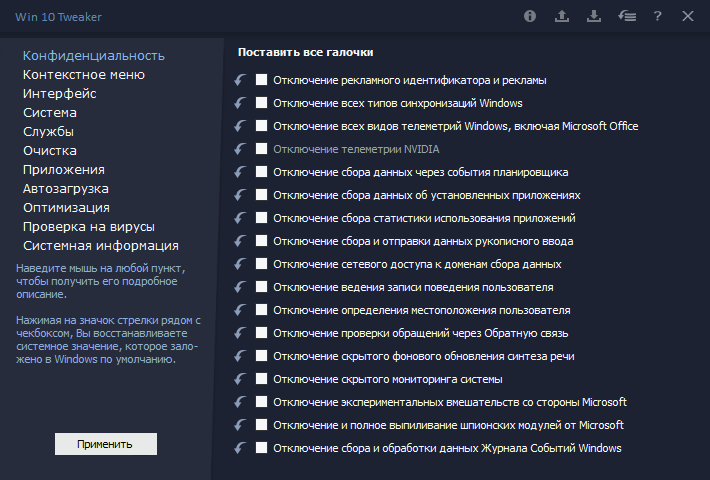Click the import settings download icon

tap(593, 16)
